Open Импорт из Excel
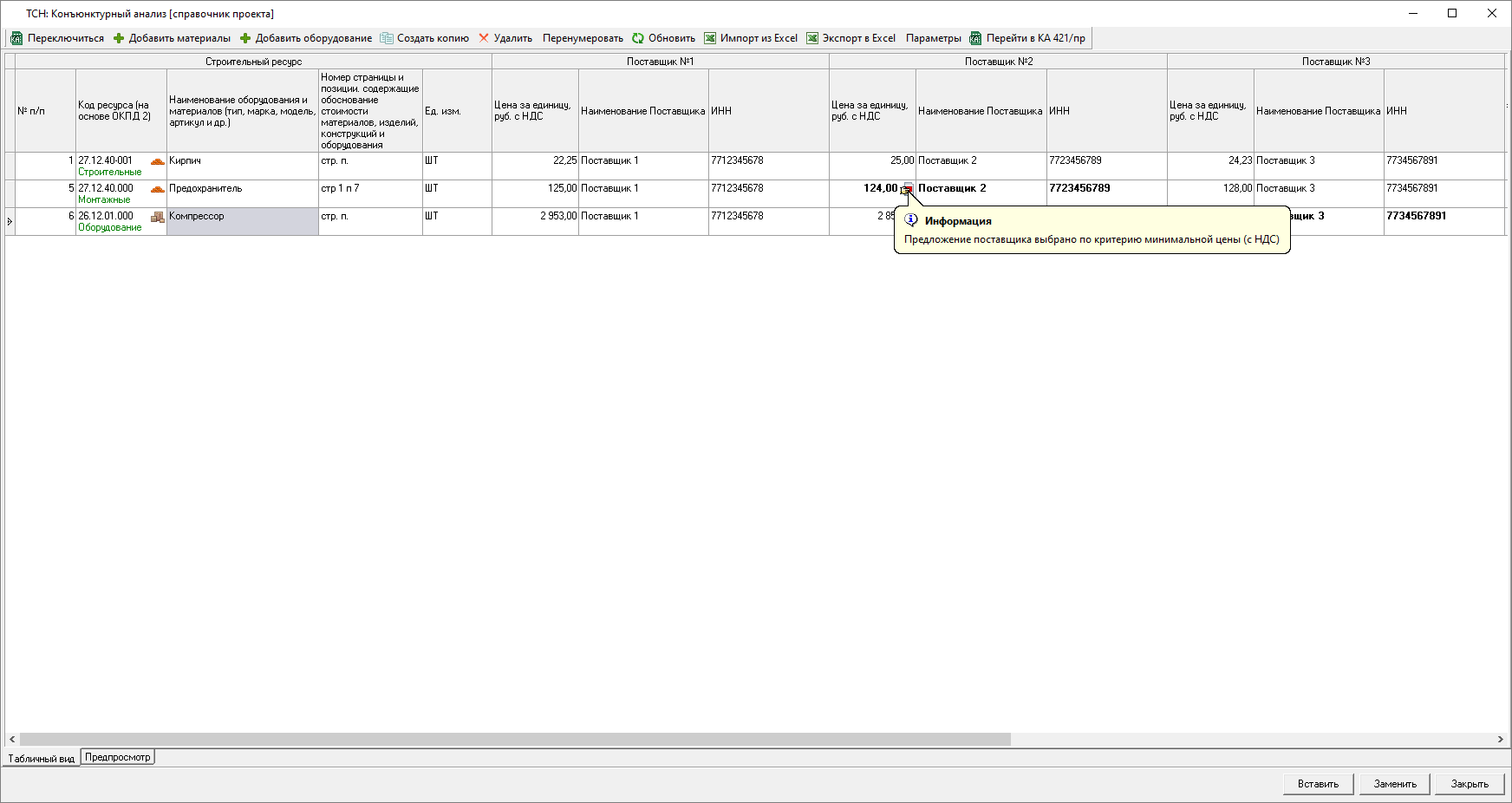This screenshot has height=803, width=1512. point(751,38)
